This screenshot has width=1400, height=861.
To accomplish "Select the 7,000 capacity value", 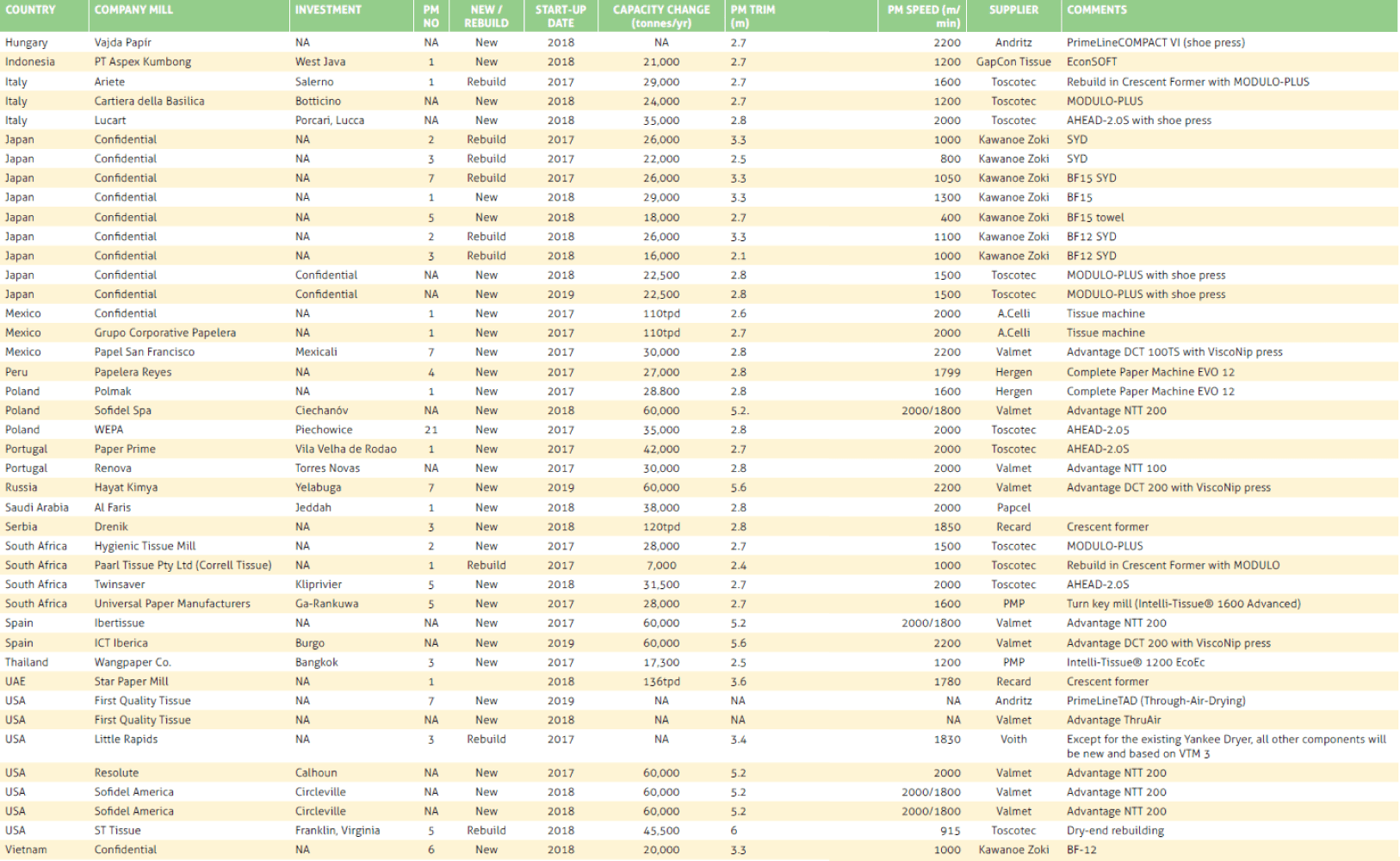I will (x=661, y=566).
